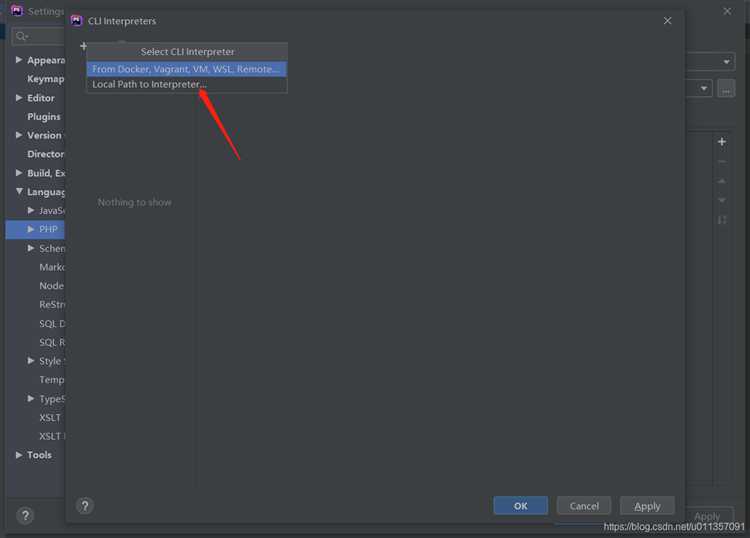The image size is (750, 538).
Task: Expand the Style Sheets node
Action: (31, 360)
